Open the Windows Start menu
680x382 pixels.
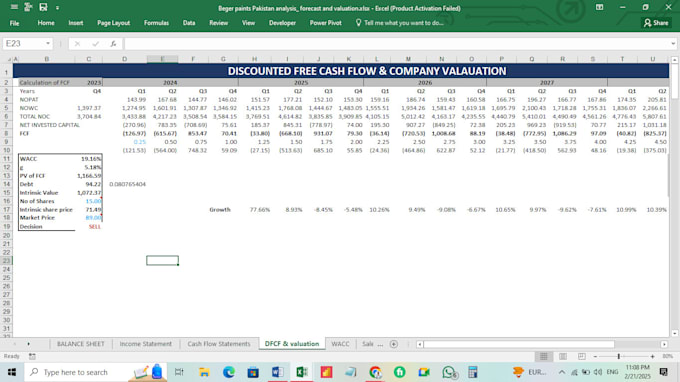pyautogui.click(x=12, y=372)
